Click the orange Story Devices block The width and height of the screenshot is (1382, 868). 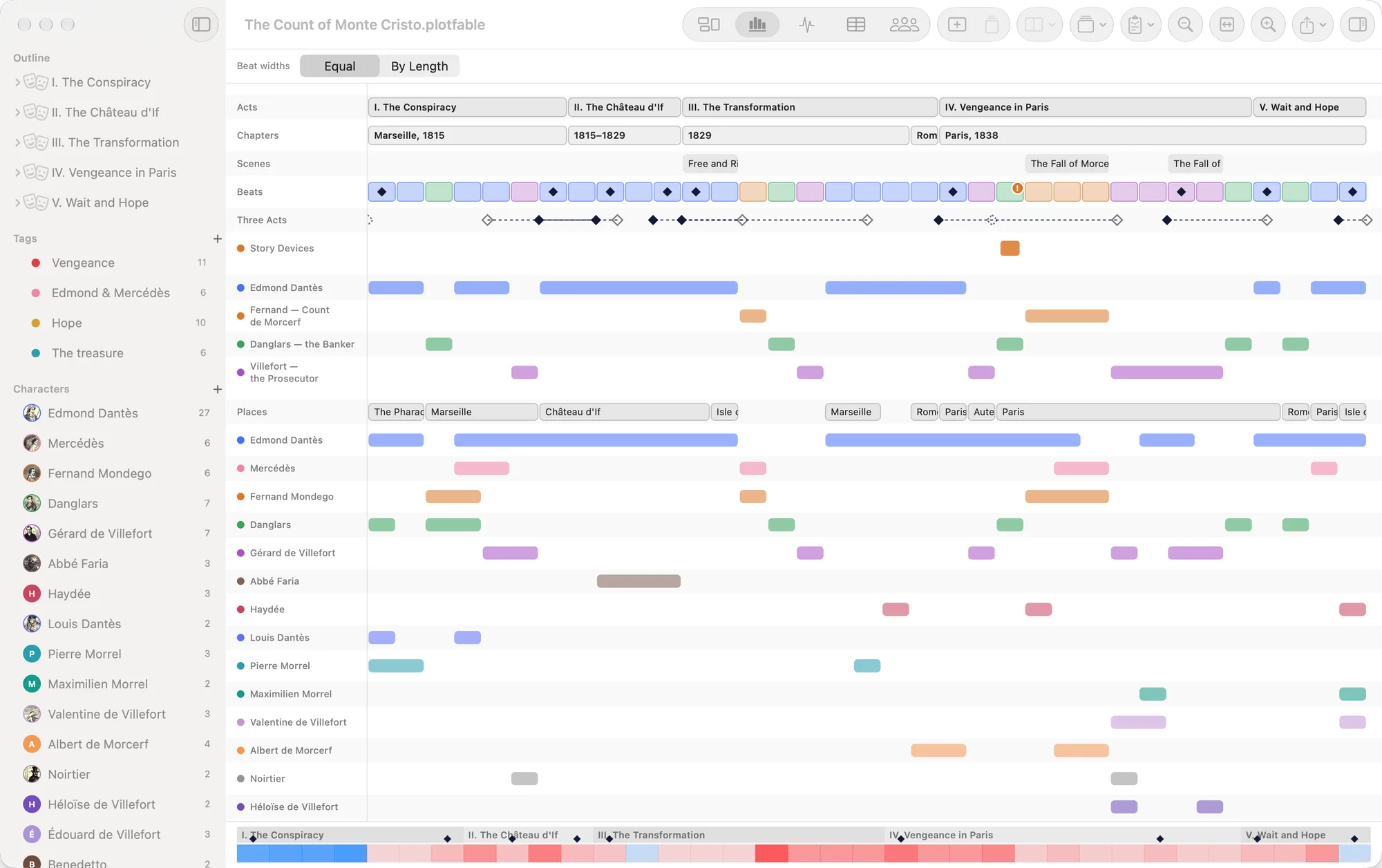[x=1010, y=248]
